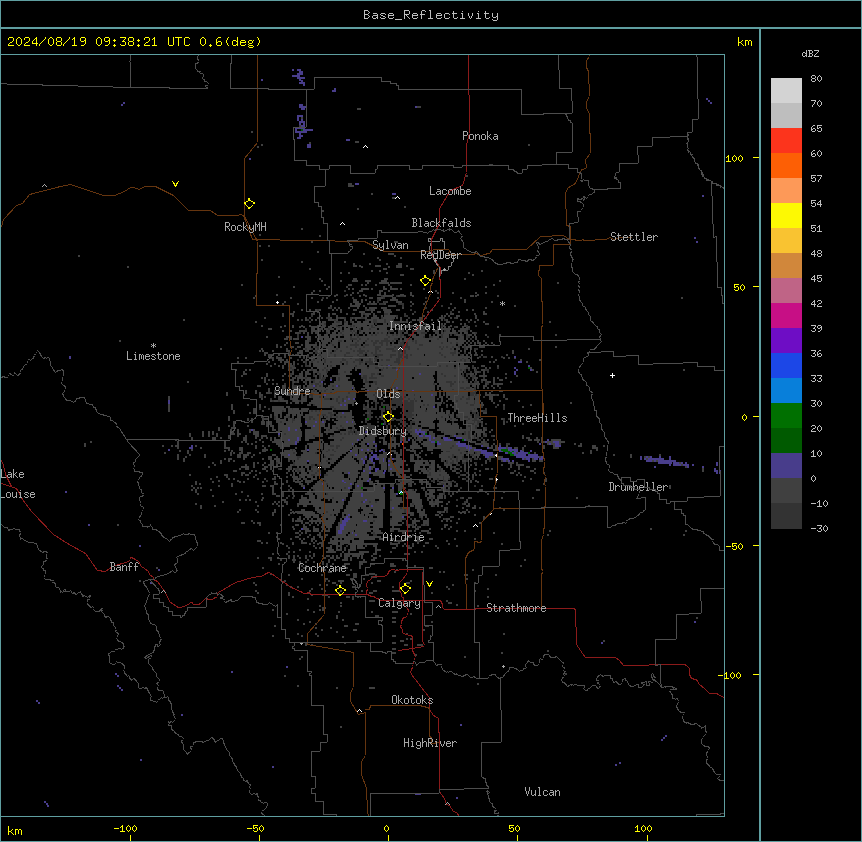
Task: Click the indigo 0-10 dBZ swatch
Action: click(786, 466)
